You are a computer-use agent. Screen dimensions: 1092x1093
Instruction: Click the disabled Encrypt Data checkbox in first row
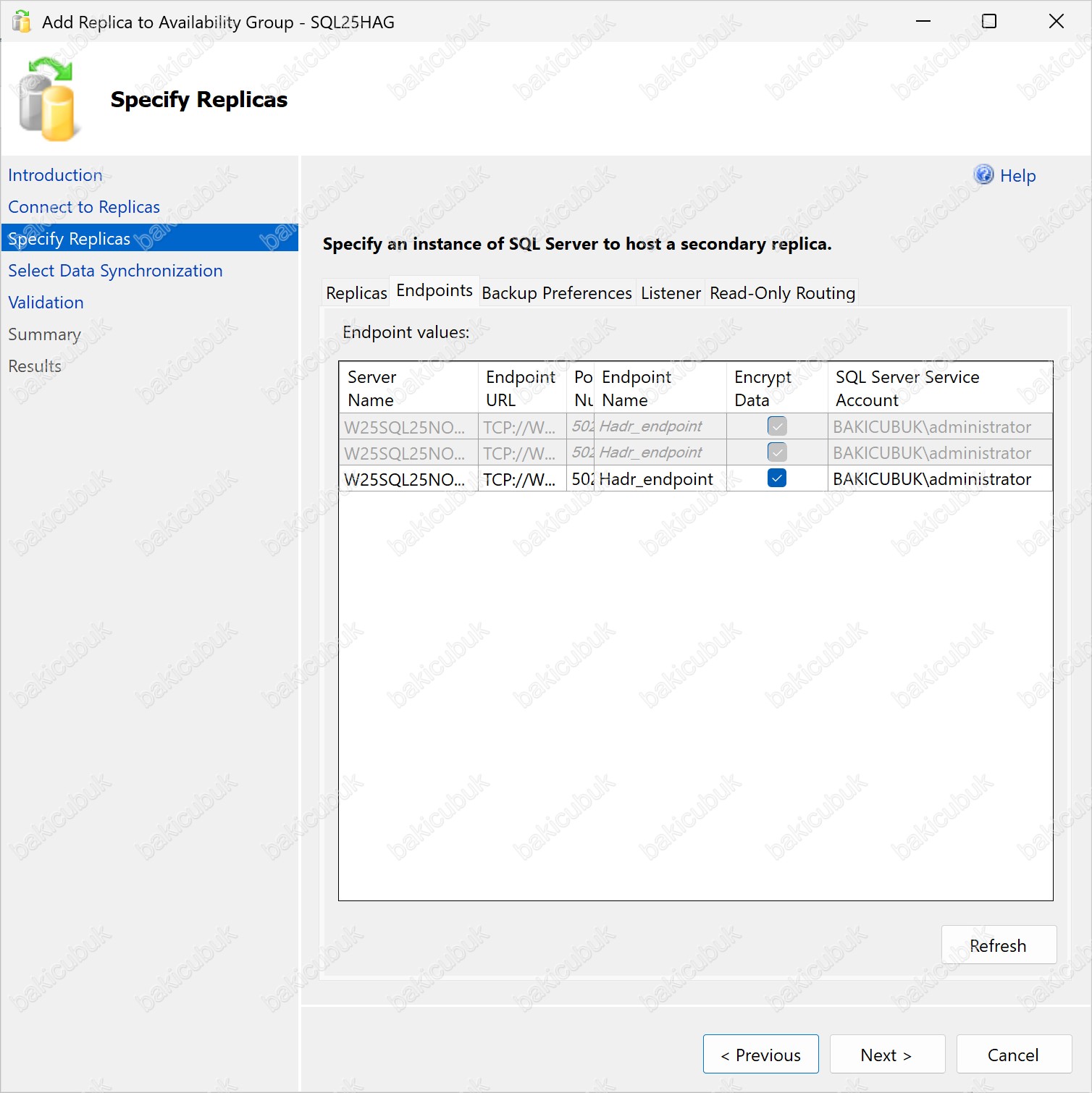pyautogui.click(x=776, y=426)
